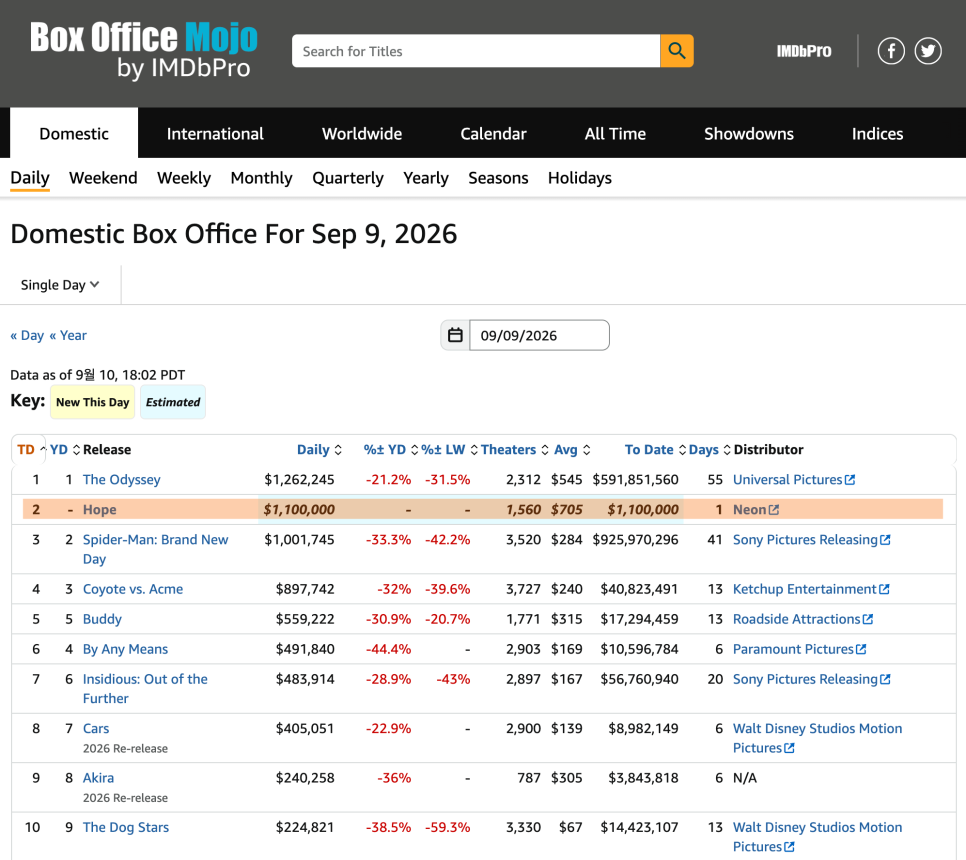Open Insidious: Out of the Further link

(x=145, y=689)
